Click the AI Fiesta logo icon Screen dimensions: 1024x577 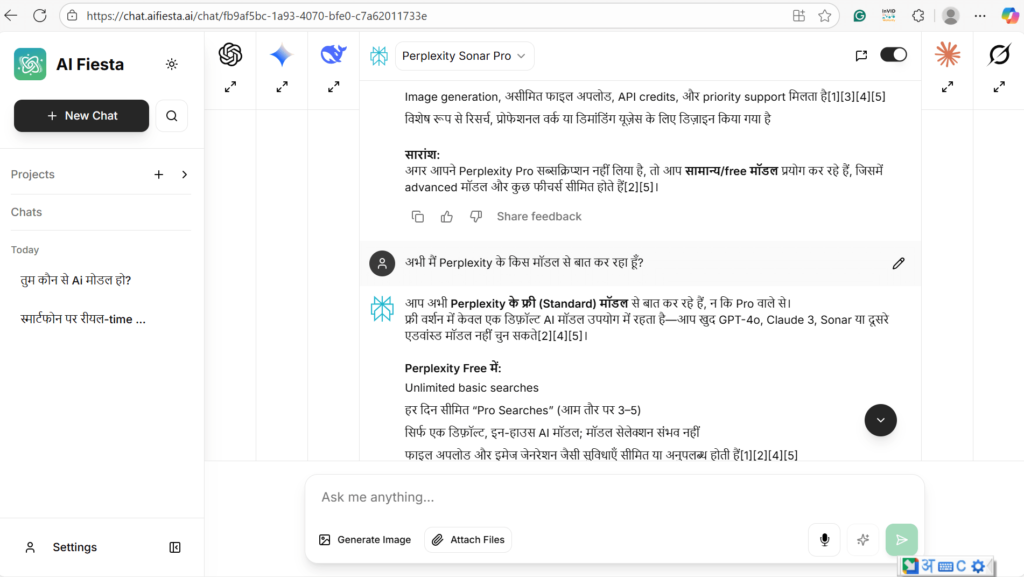tap(30, 64)
